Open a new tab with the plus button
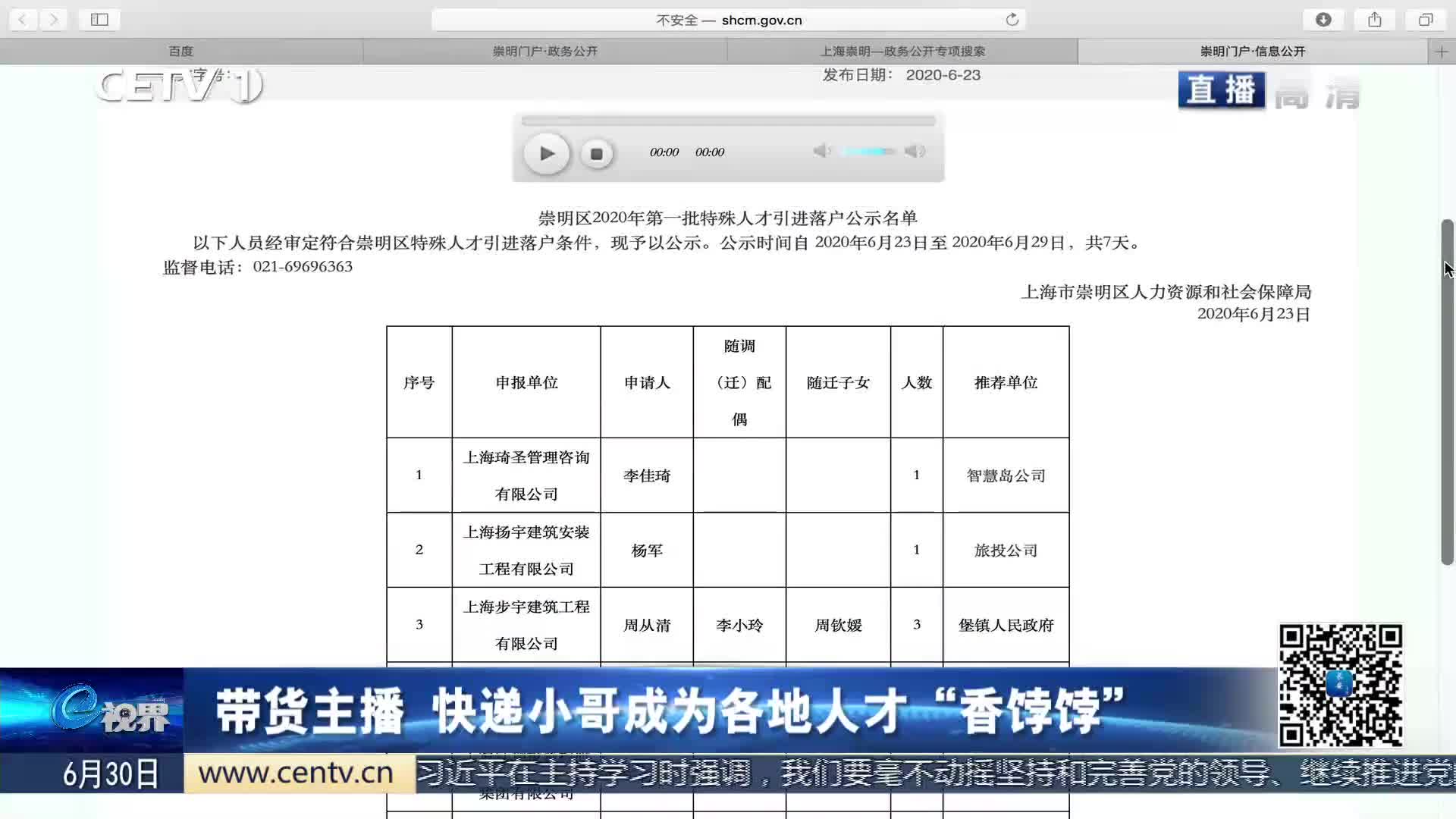 pyautogui.click(x=1442, y=52)
